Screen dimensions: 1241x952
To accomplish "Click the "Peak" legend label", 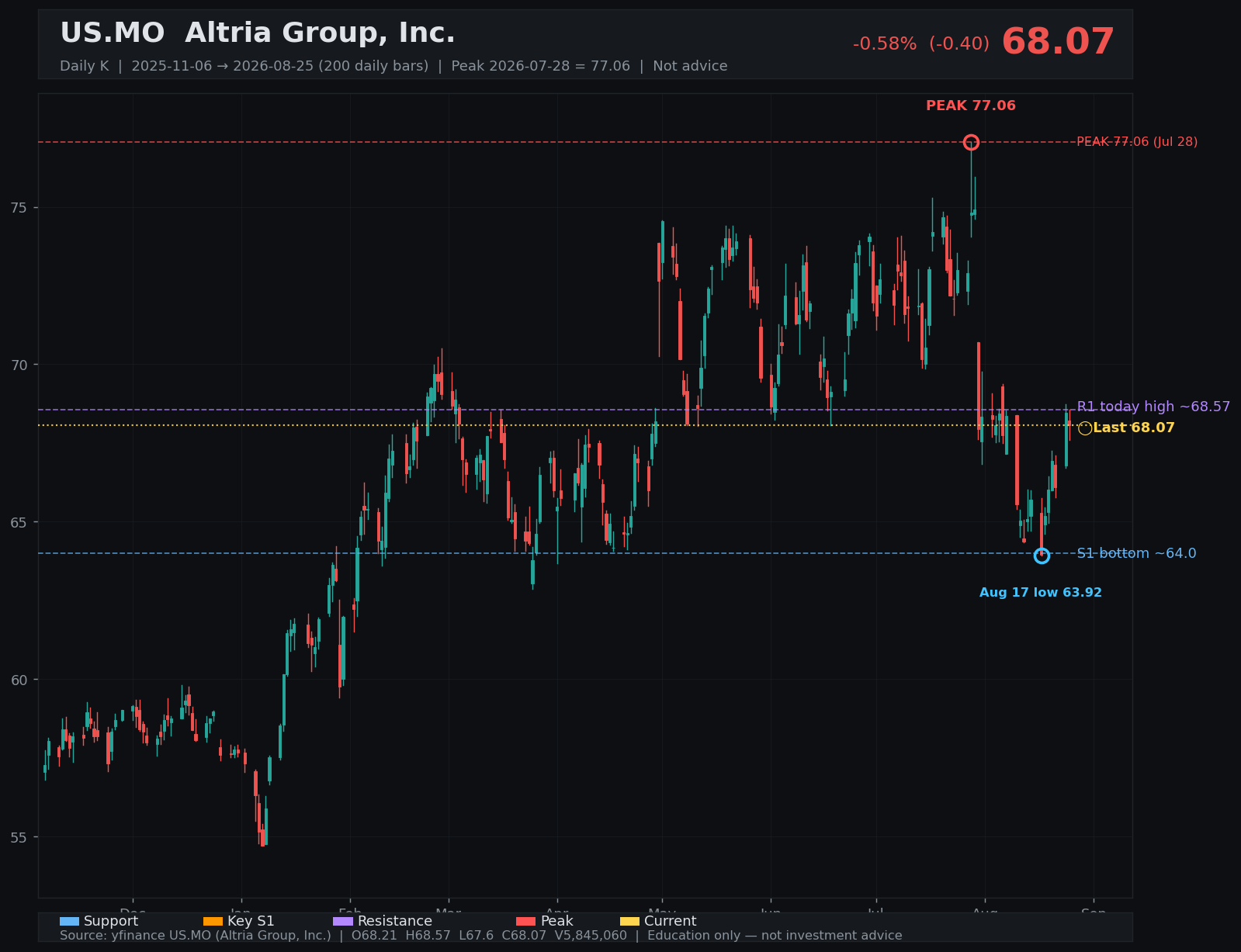I will coord(557,921).
